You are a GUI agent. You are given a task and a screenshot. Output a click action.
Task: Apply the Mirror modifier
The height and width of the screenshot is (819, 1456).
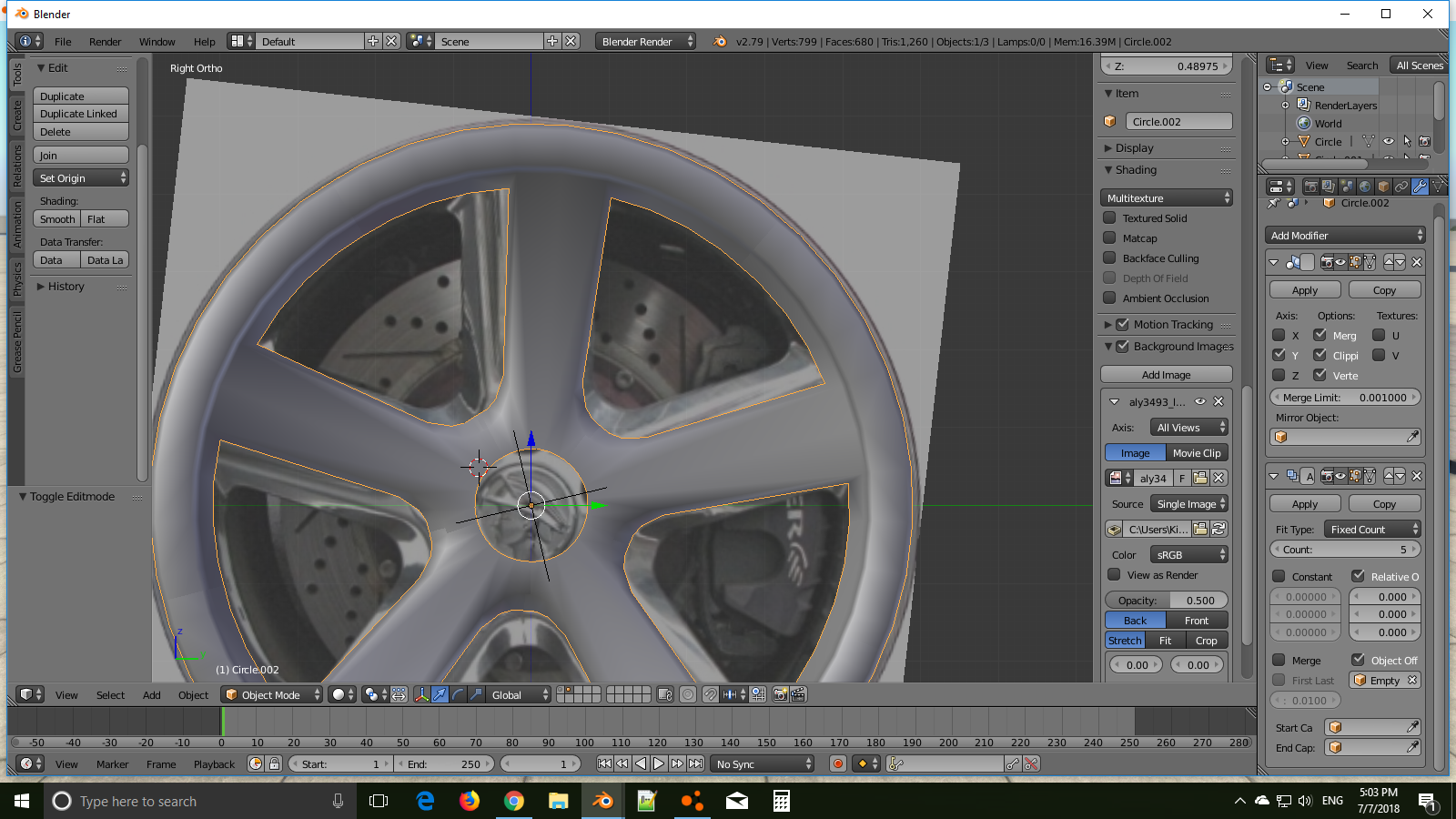pyautogui.click(x=1305, y=289)
